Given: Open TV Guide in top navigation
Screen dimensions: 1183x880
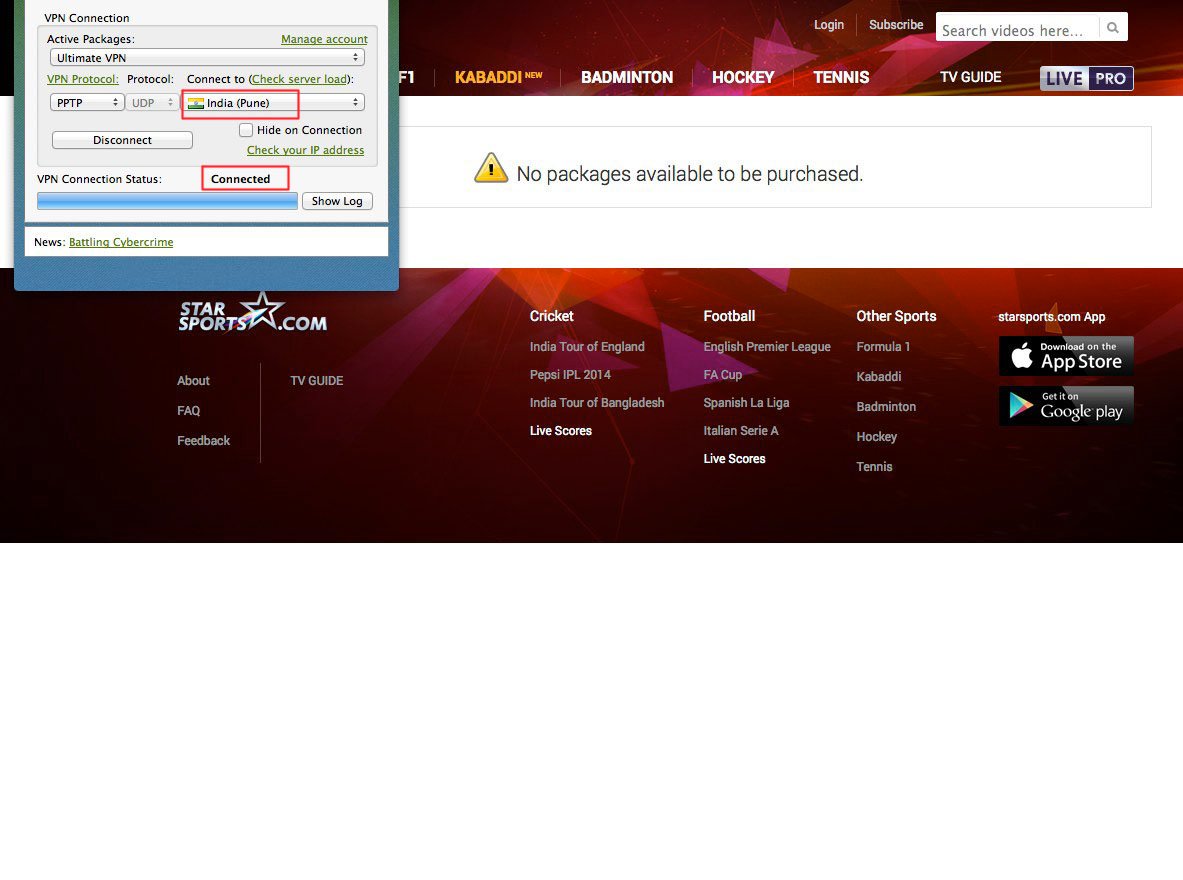Looking at the screenshot, I should click(970, 77).
